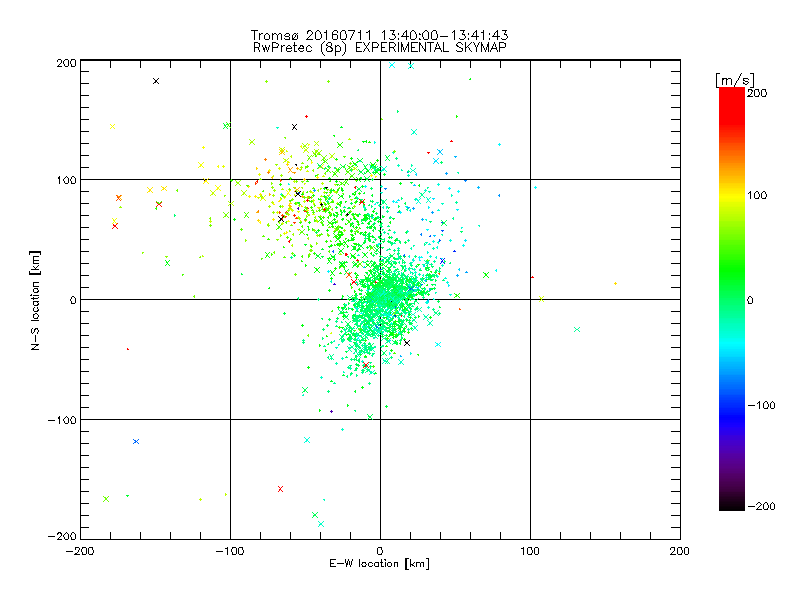The height and width of the screenshot is (600, 800).
Task: Click the black X marker in the top-left plot area
Action: pyautogui.click(x=156, y=81)
